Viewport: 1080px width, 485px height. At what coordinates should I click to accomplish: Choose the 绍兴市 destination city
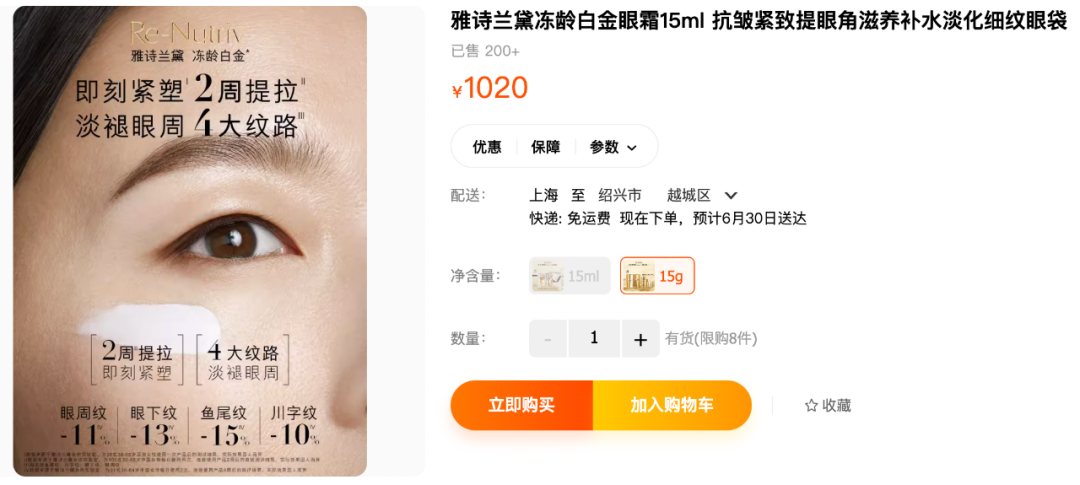pos(620,196)
